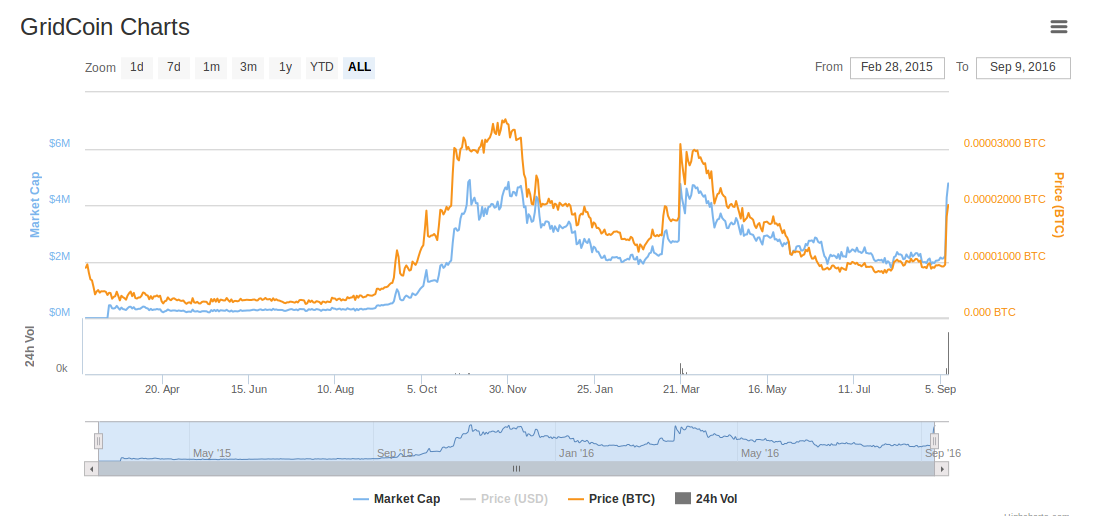Screen dimensions: 1107x516
Task: Click the Price (BTC) vertical axis title
Action: coord(1058,205)
